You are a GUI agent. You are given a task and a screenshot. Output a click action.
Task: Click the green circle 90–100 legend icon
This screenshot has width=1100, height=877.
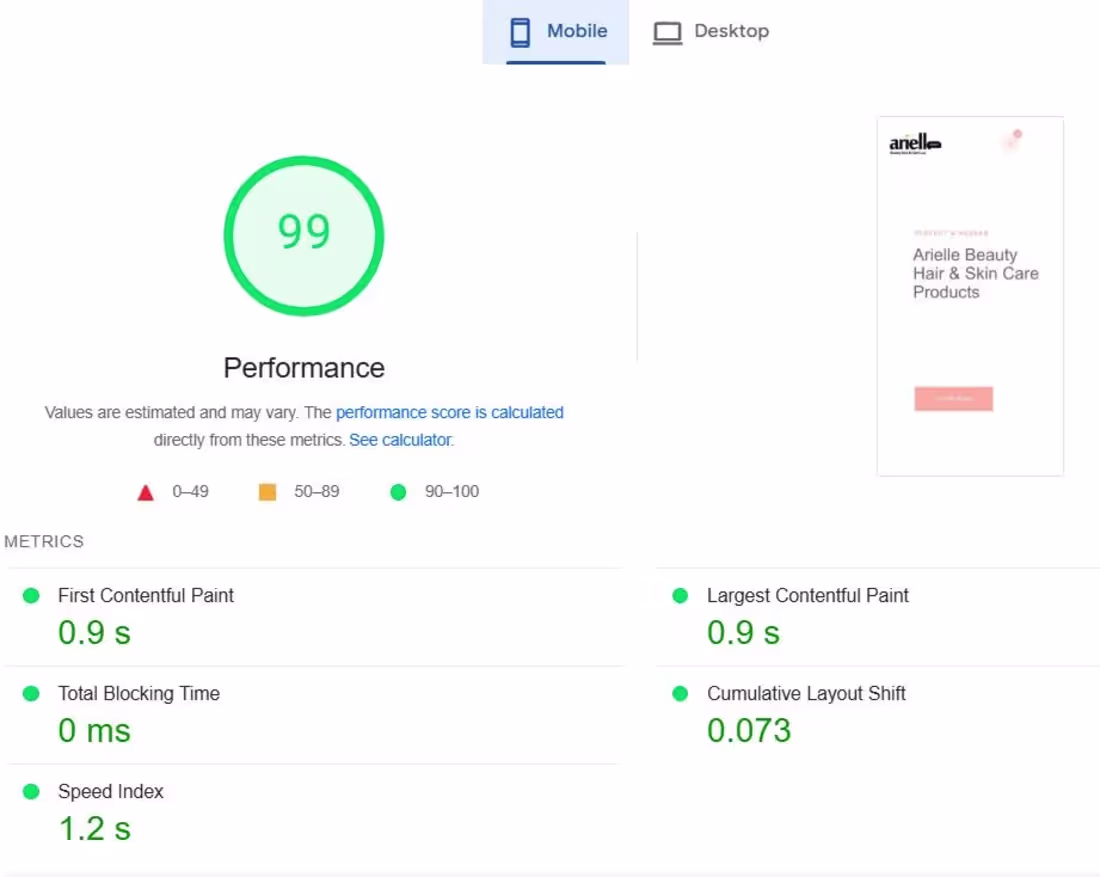click(398, 493)
